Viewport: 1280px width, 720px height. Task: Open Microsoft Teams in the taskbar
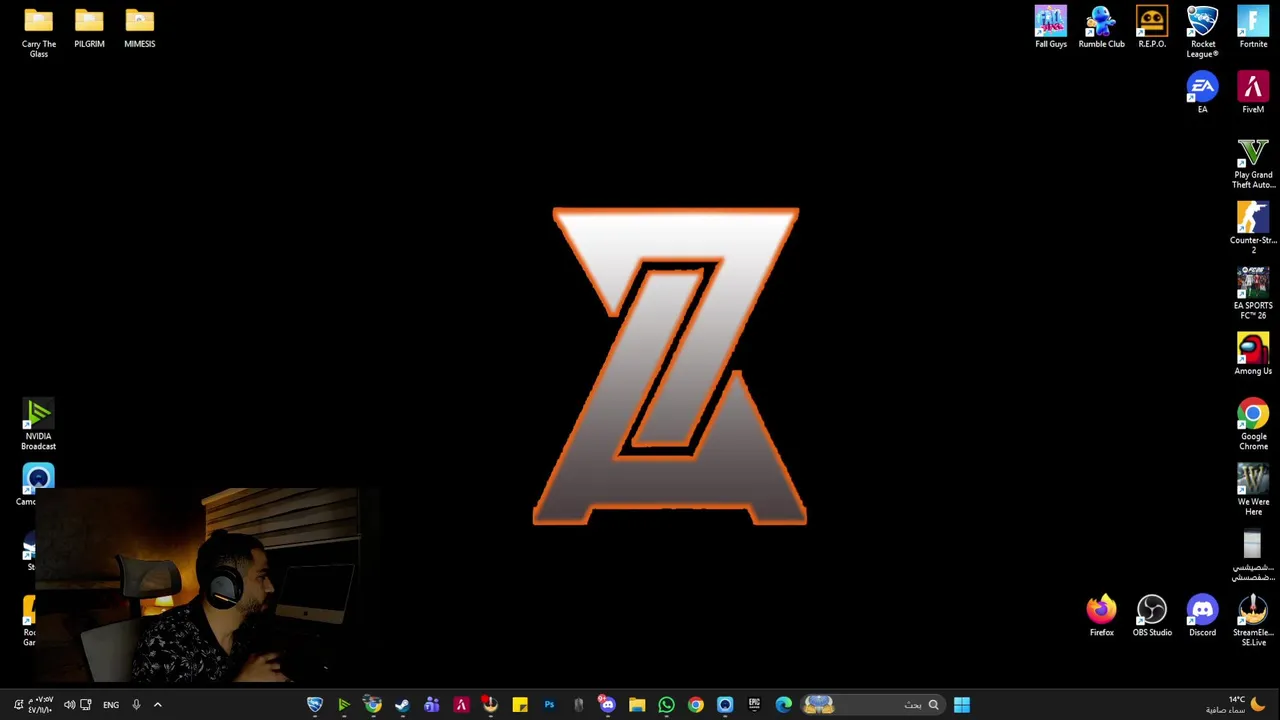(x=431, y=705)
